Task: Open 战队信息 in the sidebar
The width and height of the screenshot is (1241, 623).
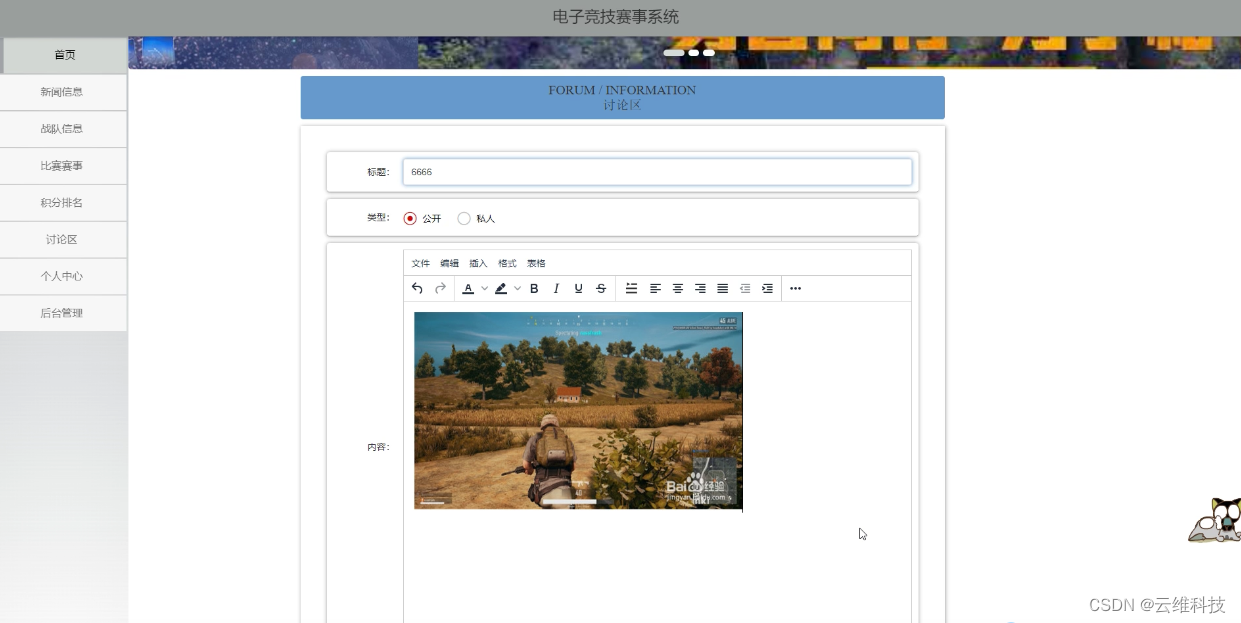Action: click(x=63, y=129)
